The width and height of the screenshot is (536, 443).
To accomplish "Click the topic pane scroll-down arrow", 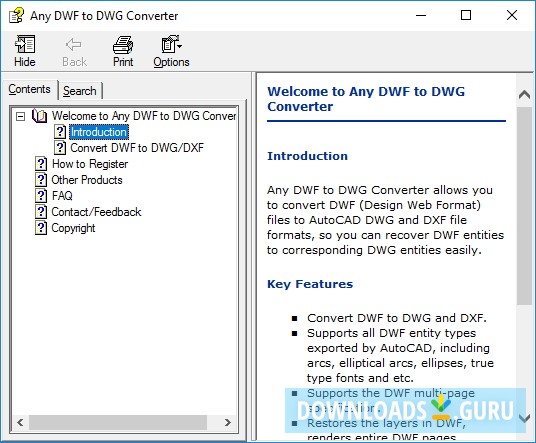I will tap(524, 418).
